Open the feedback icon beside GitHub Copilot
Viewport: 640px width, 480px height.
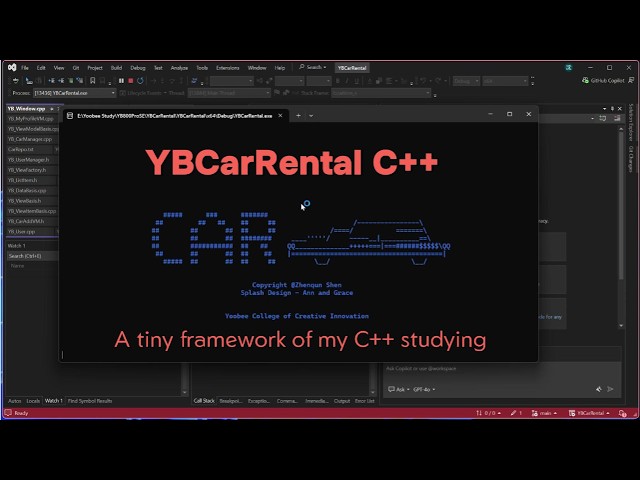click(631, 80)
